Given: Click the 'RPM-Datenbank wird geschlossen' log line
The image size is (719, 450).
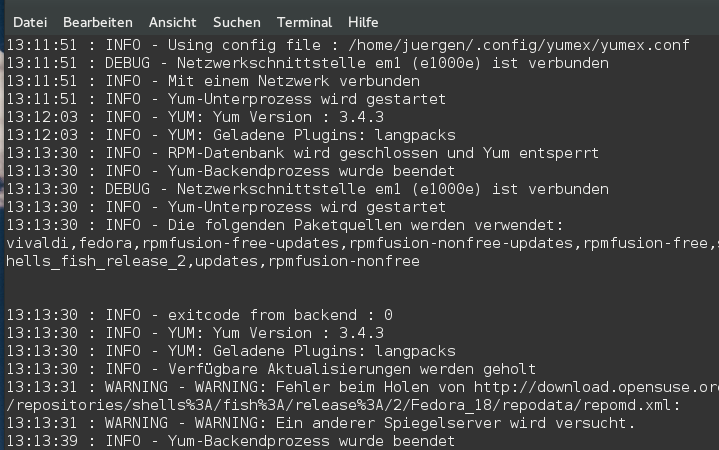Looking at the screenshot, I should (x=303, y=153).
